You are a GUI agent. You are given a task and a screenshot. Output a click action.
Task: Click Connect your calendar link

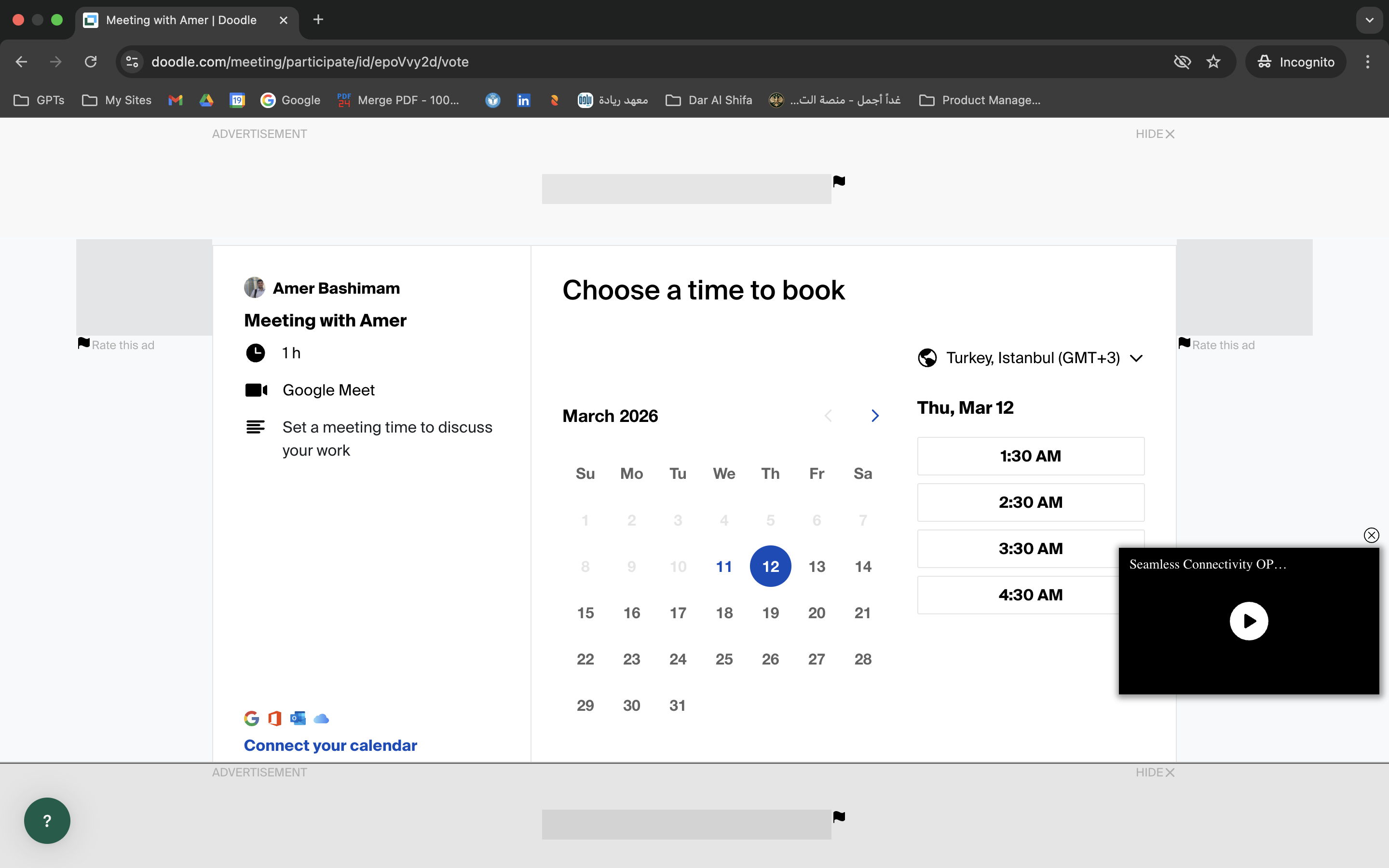[x=330, y=745]
